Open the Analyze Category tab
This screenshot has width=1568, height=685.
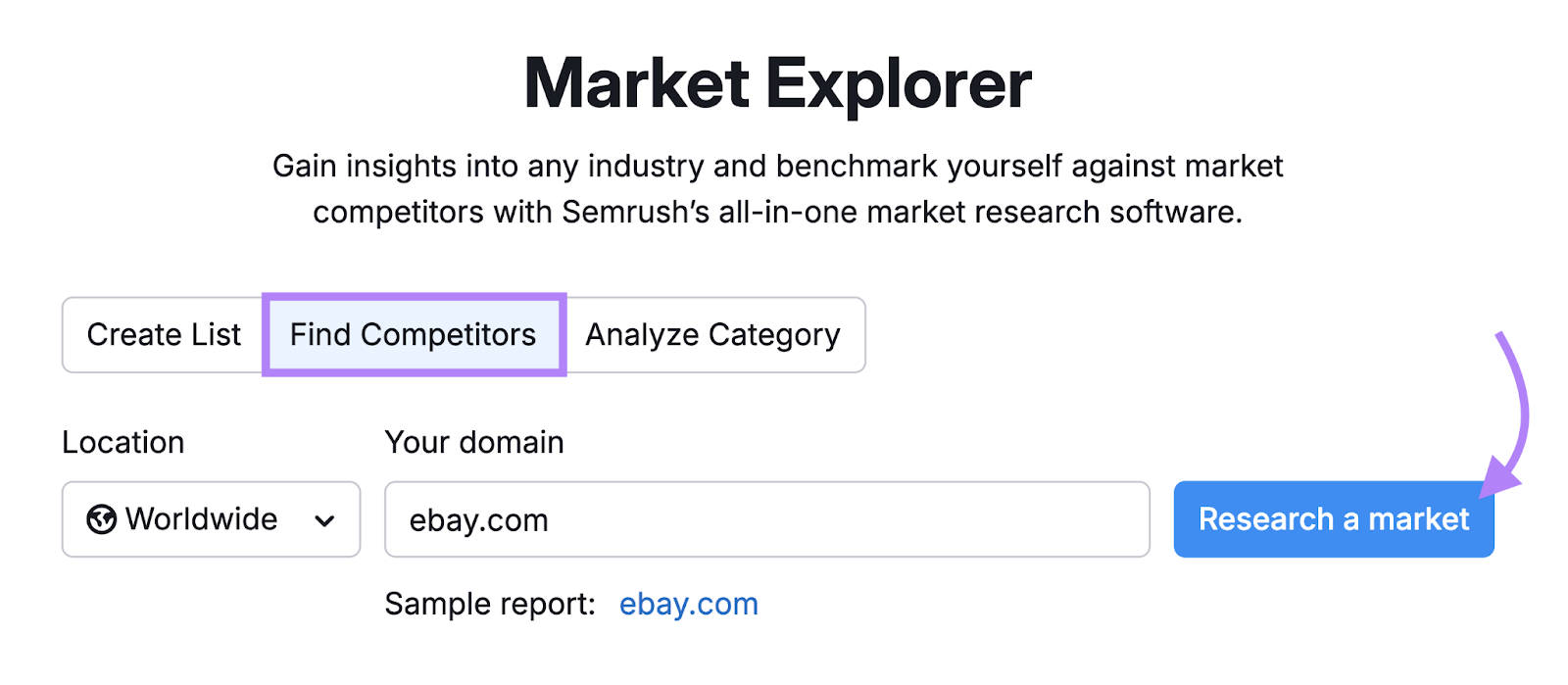pyautogui.click(x=712, y=335)
